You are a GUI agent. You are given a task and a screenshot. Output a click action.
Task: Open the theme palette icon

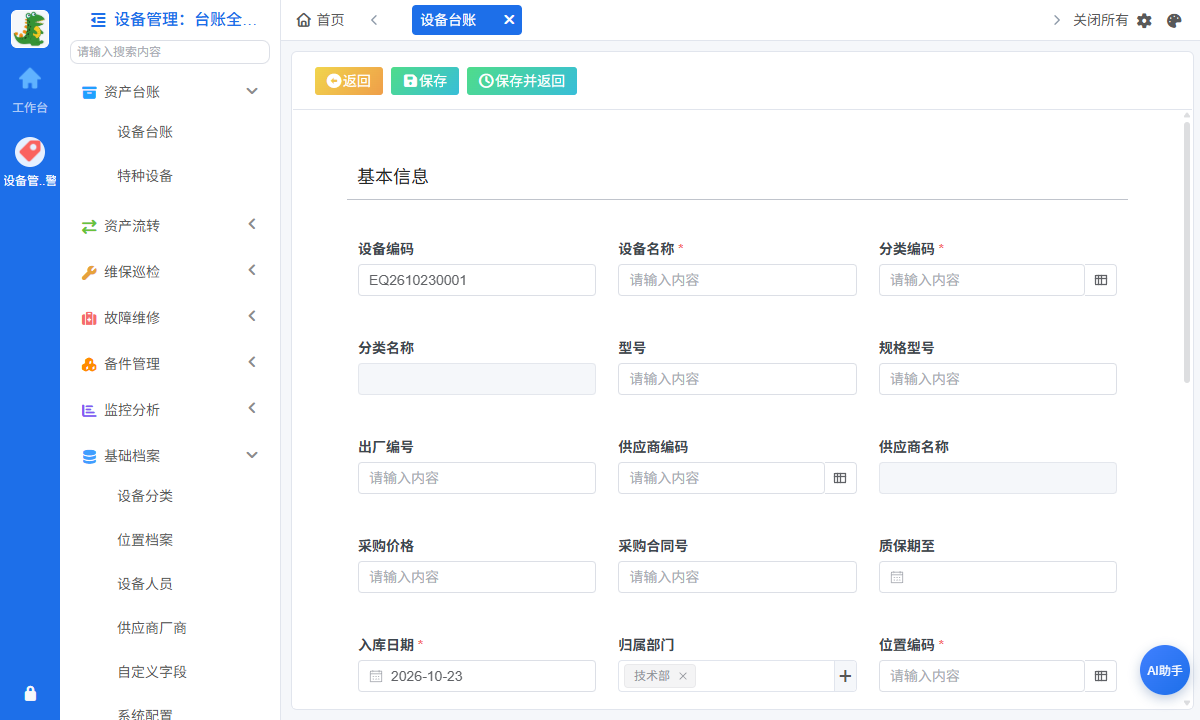(x=1175, y=20)
